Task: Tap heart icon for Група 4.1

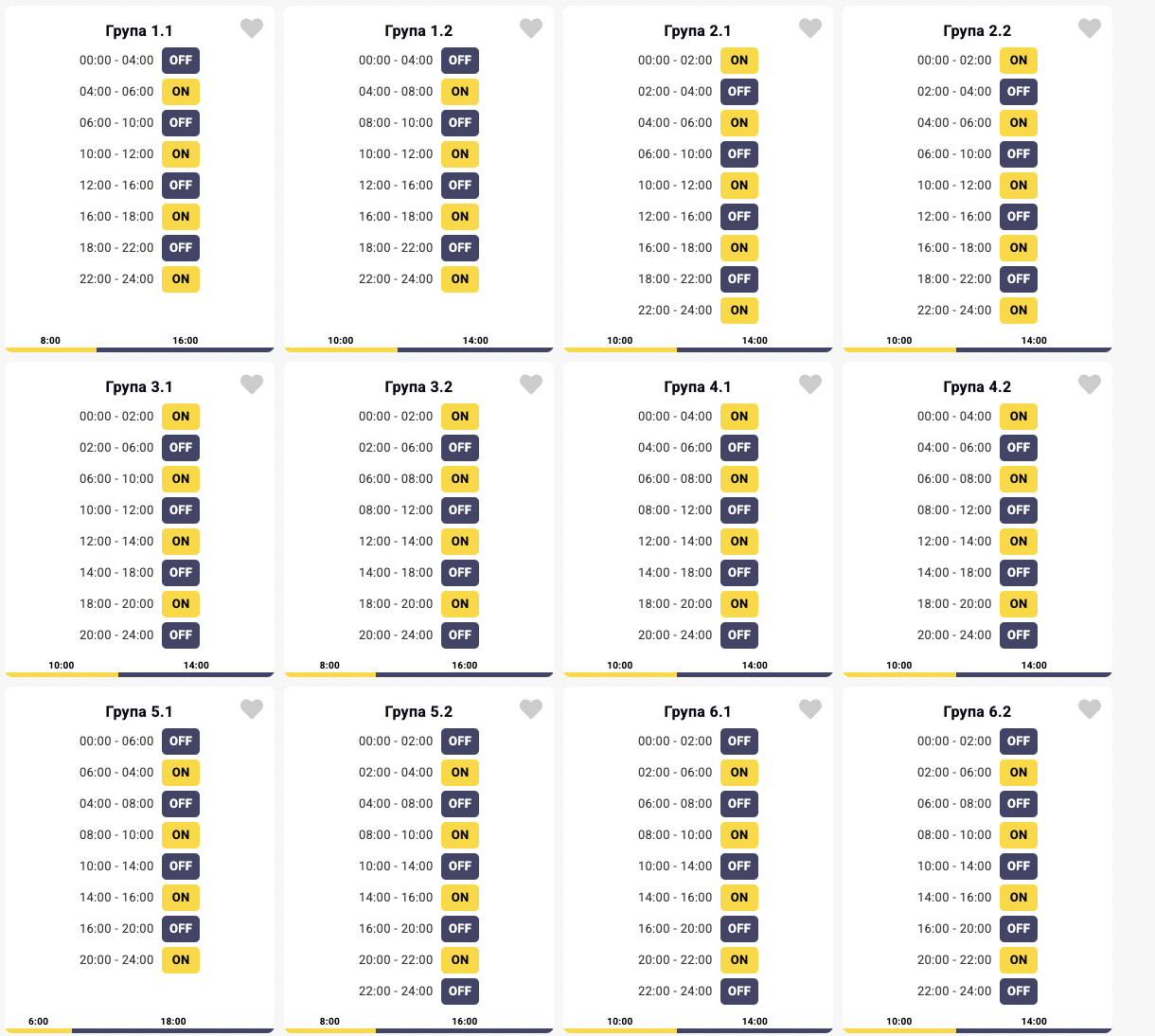Action: click(x=809, y=384)
